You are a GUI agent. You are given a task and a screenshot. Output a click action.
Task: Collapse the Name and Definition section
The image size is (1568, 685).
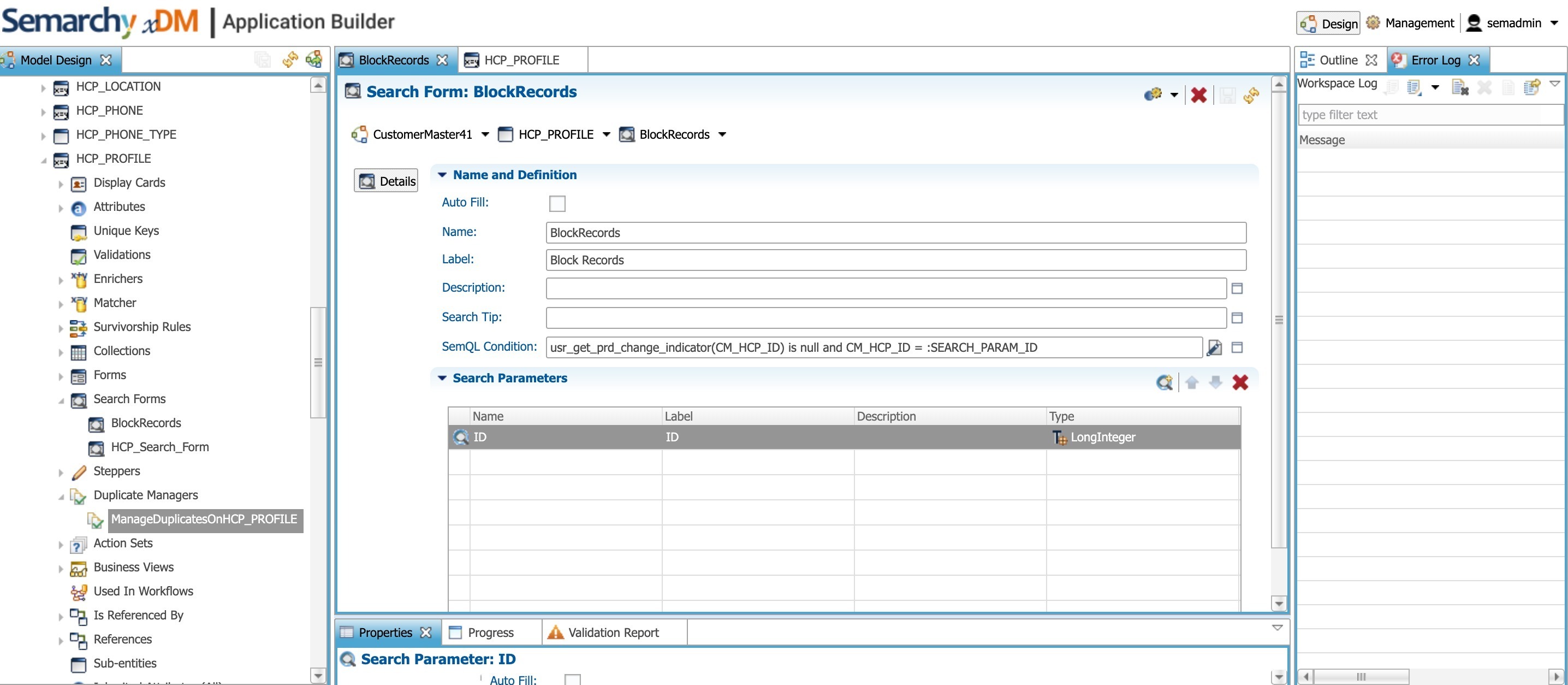click(443, 175)
